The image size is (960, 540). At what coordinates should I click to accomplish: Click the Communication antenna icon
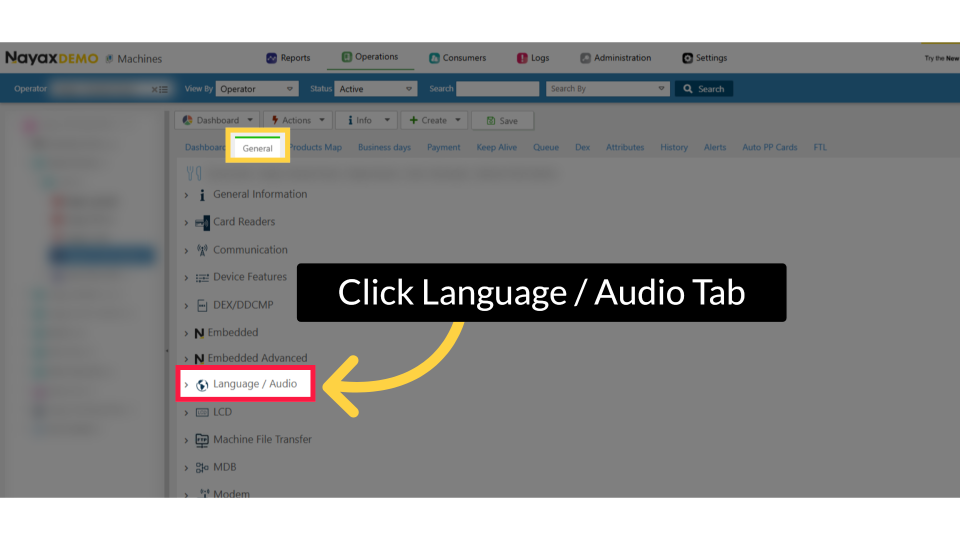(202, 250)
